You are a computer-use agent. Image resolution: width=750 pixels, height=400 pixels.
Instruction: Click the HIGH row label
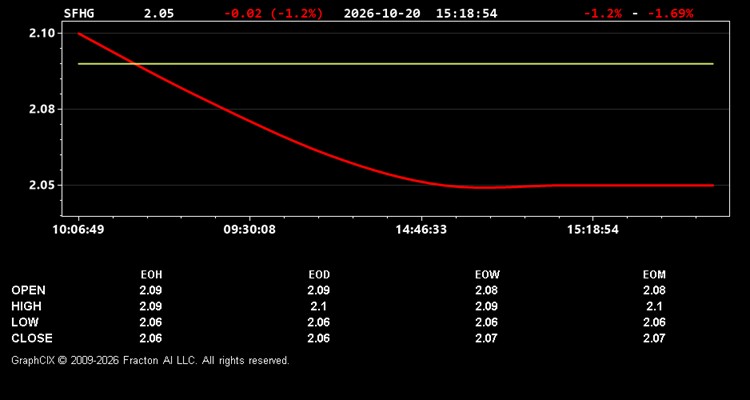click(26, 306)
